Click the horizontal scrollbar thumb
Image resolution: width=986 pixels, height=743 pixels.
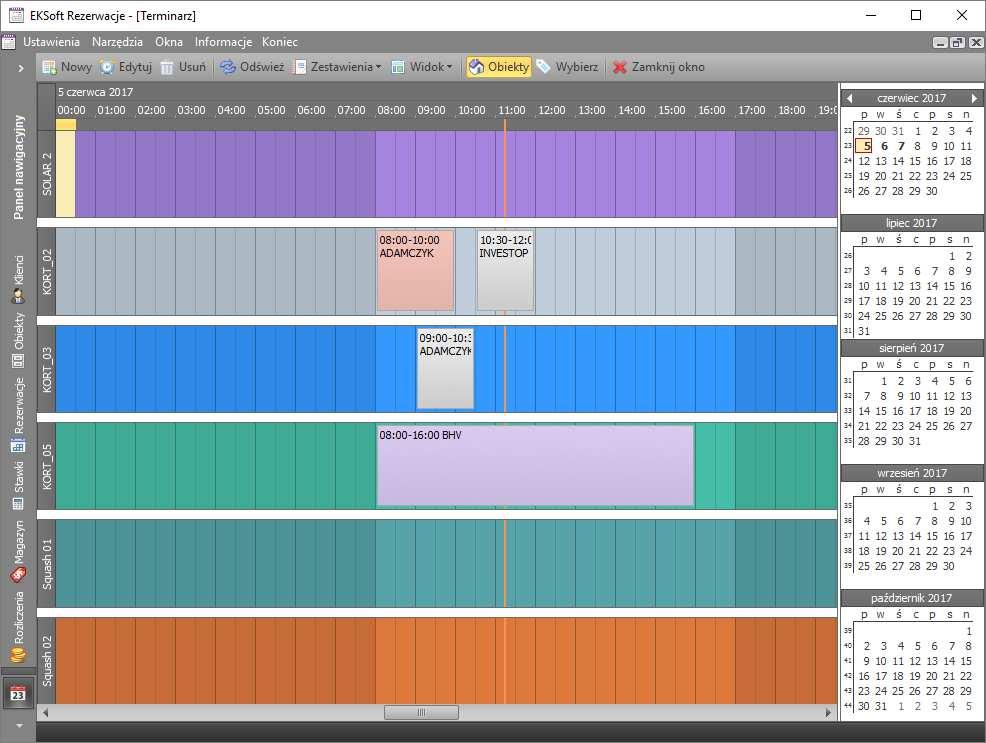[421, 712]
